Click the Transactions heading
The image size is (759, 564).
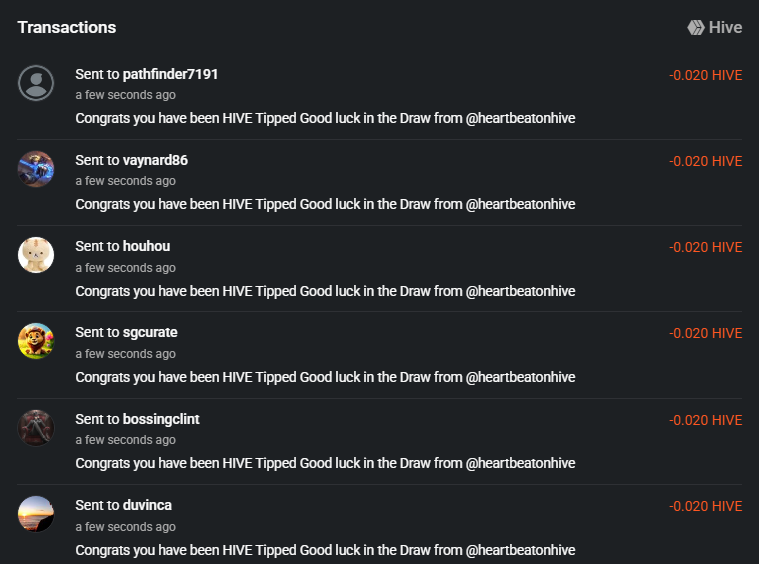[66, 28]
